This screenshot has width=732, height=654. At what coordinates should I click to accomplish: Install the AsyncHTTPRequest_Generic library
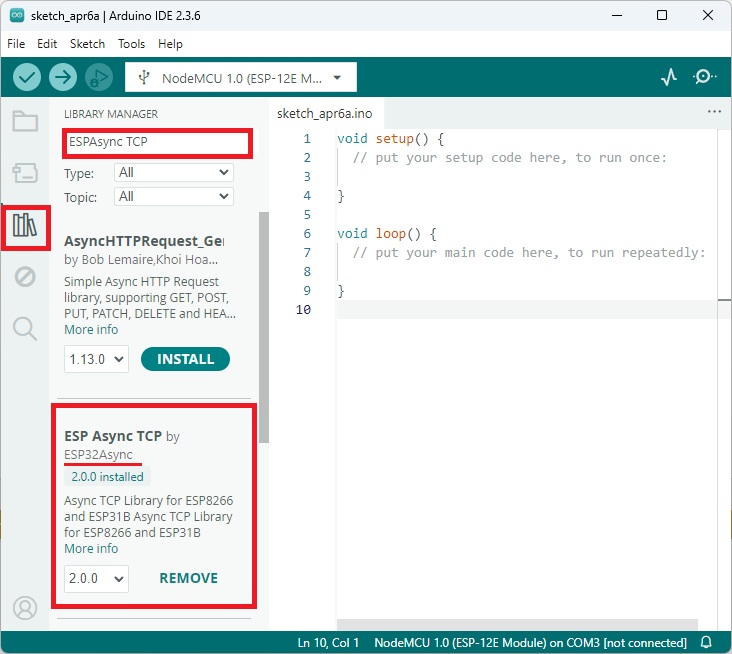tap(185, 359)
